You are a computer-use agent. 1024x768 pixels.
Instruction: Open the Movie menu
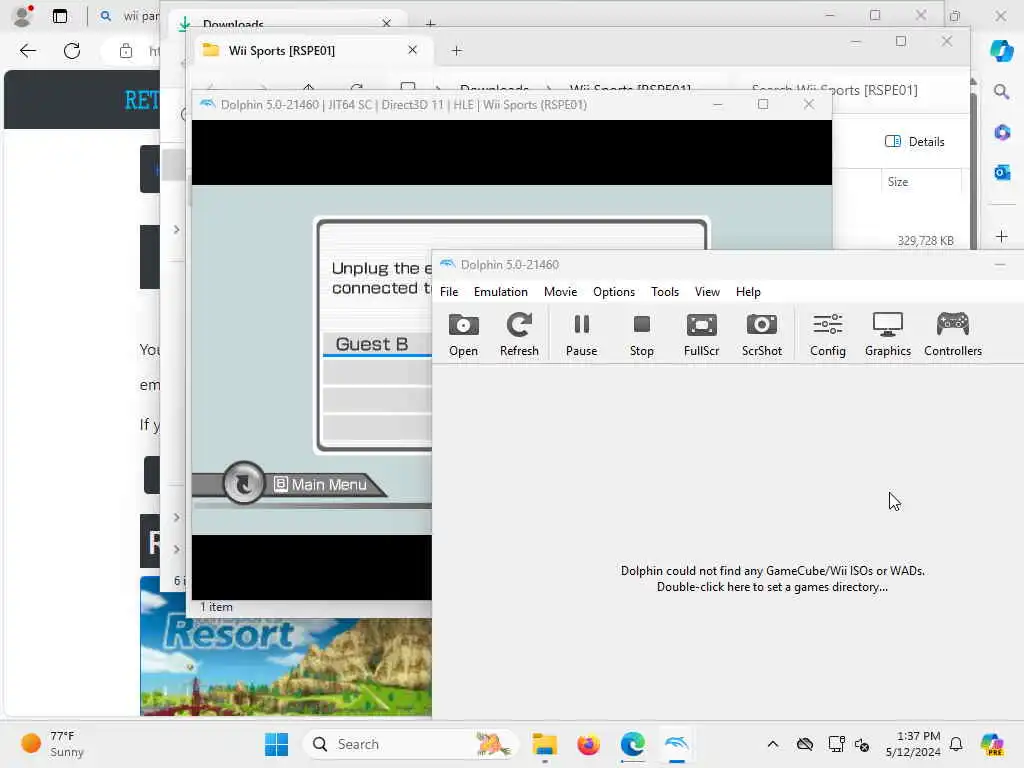(560, 292)
